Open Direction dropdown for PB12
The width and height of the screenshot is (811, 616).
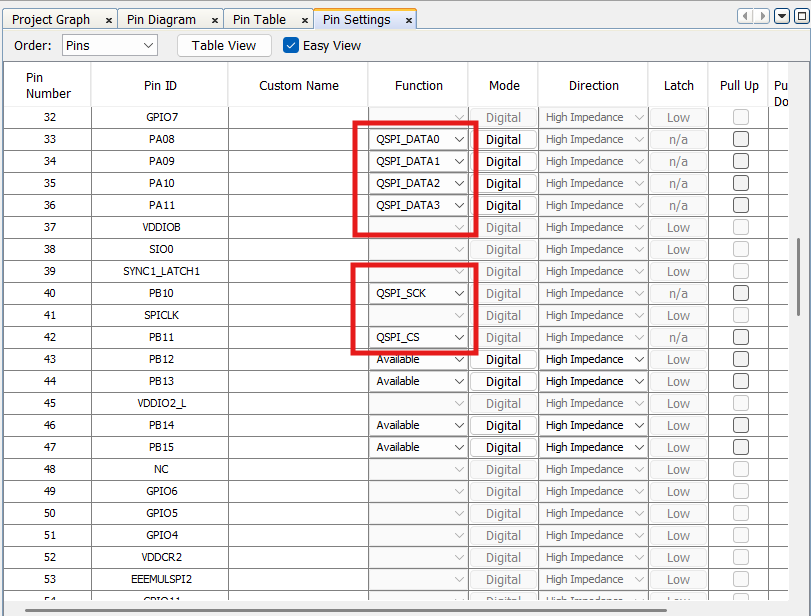tap(593, 359)
